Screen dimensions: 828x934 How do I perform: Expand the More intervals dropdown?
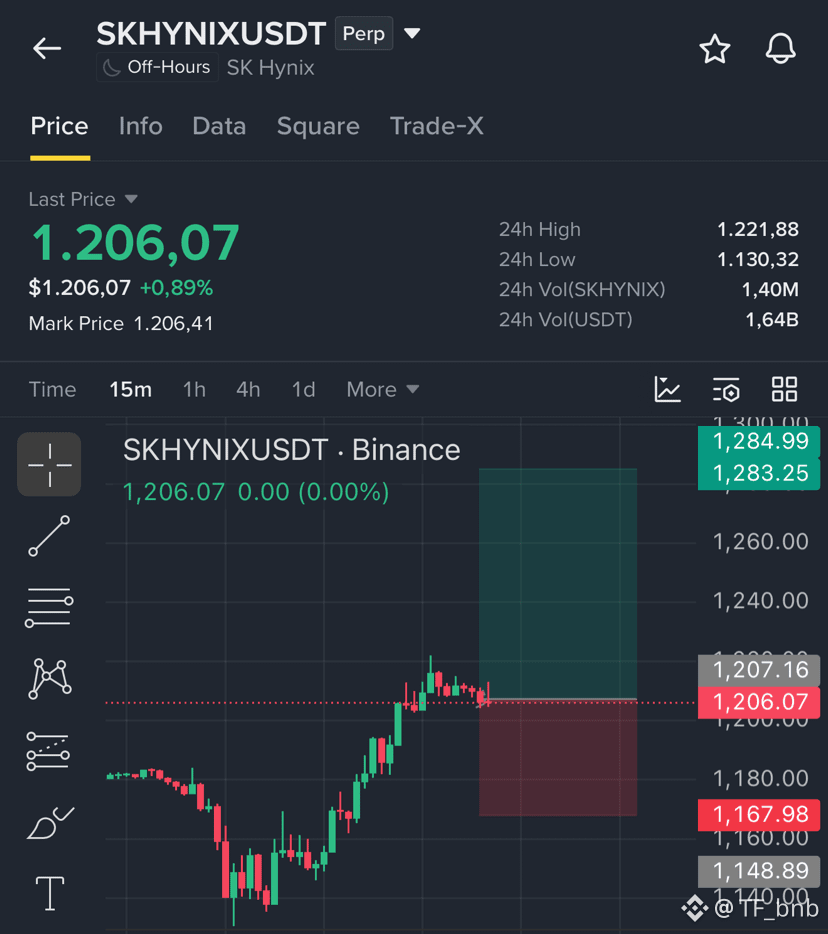coord(383,390)
